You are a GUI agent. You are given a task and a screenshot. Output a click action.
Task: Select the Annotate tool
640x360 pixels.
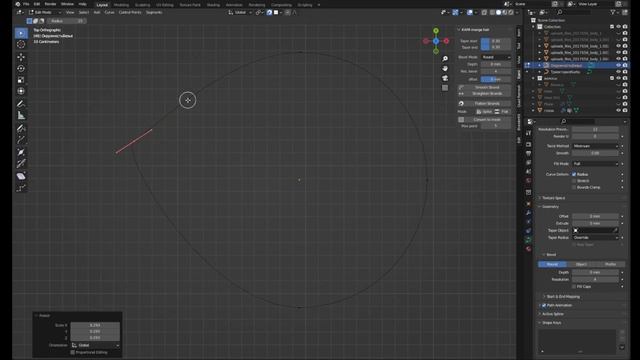[21, 104]
